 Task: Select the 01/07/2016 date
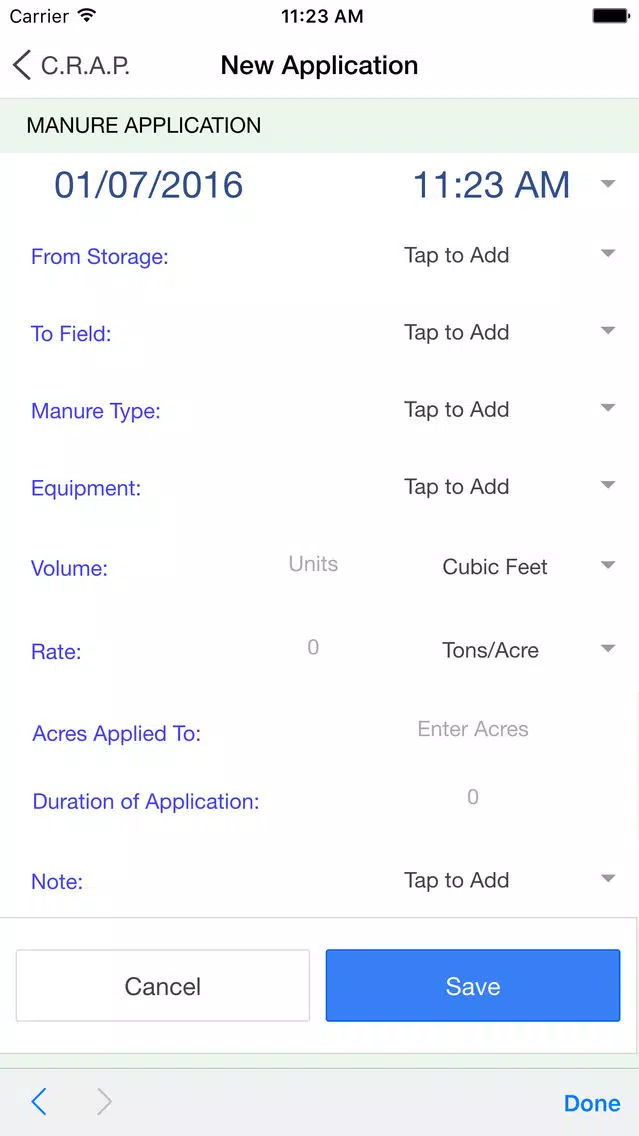point(149,185)
